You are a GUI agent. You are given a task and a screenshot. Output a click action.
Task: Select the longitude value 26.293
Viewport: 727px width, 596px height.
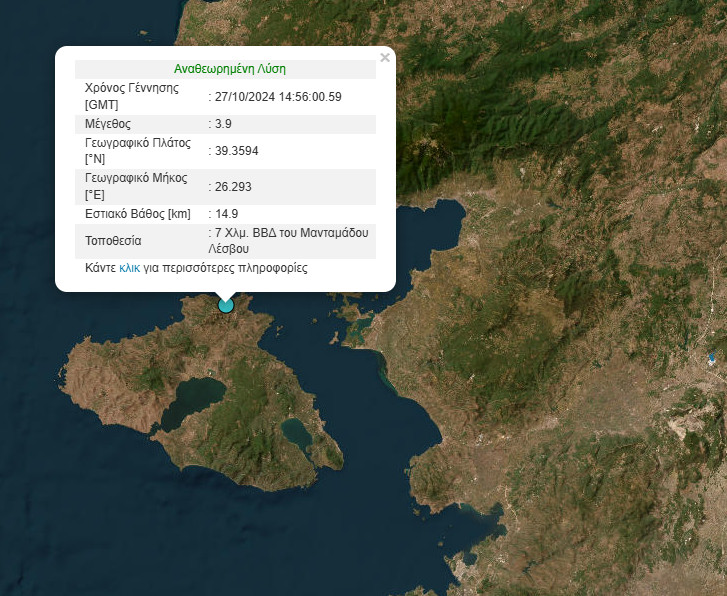click(233, 186)
